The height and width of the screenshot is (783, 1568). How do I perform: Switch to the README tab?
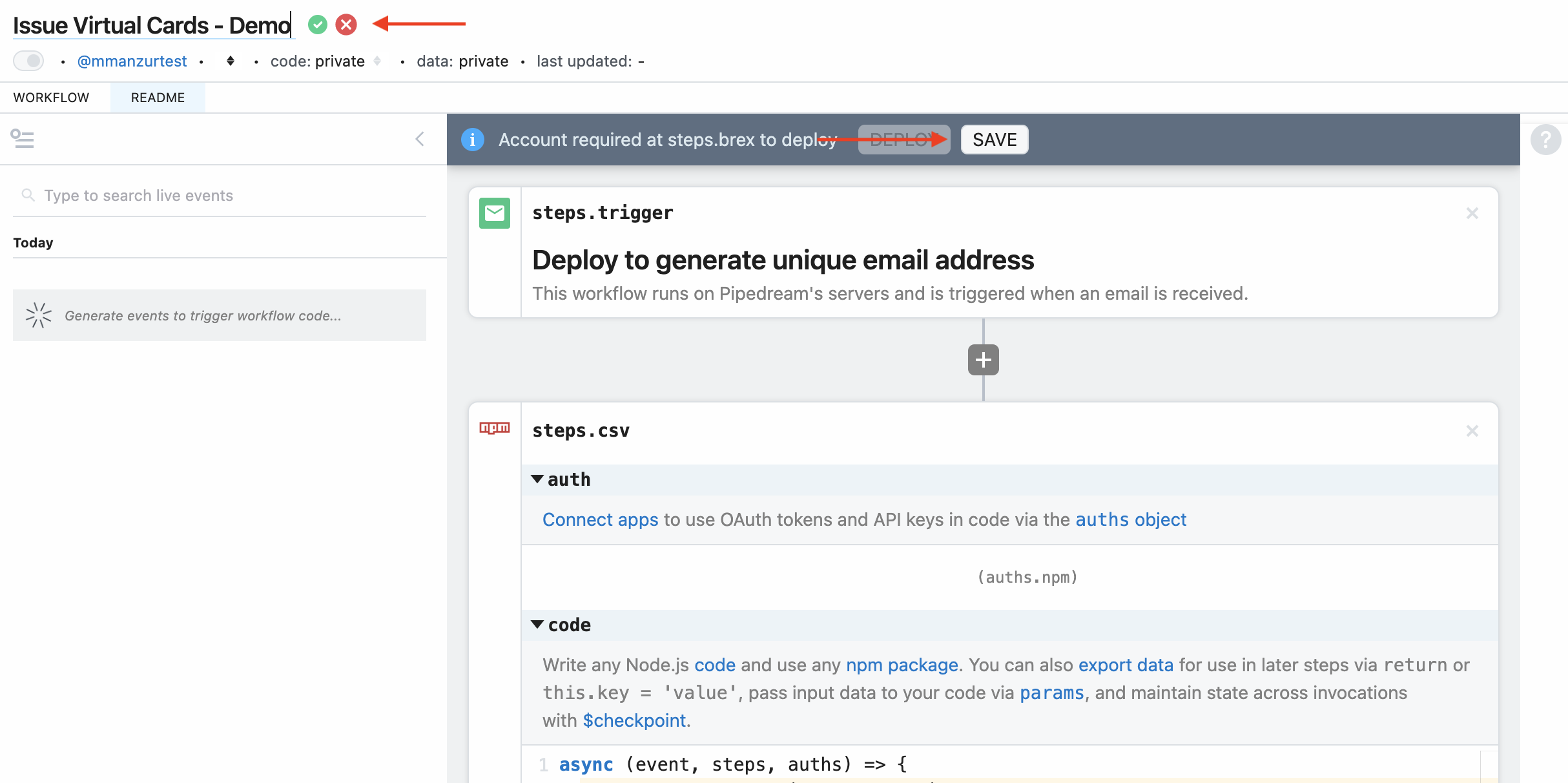click(158, 98)
